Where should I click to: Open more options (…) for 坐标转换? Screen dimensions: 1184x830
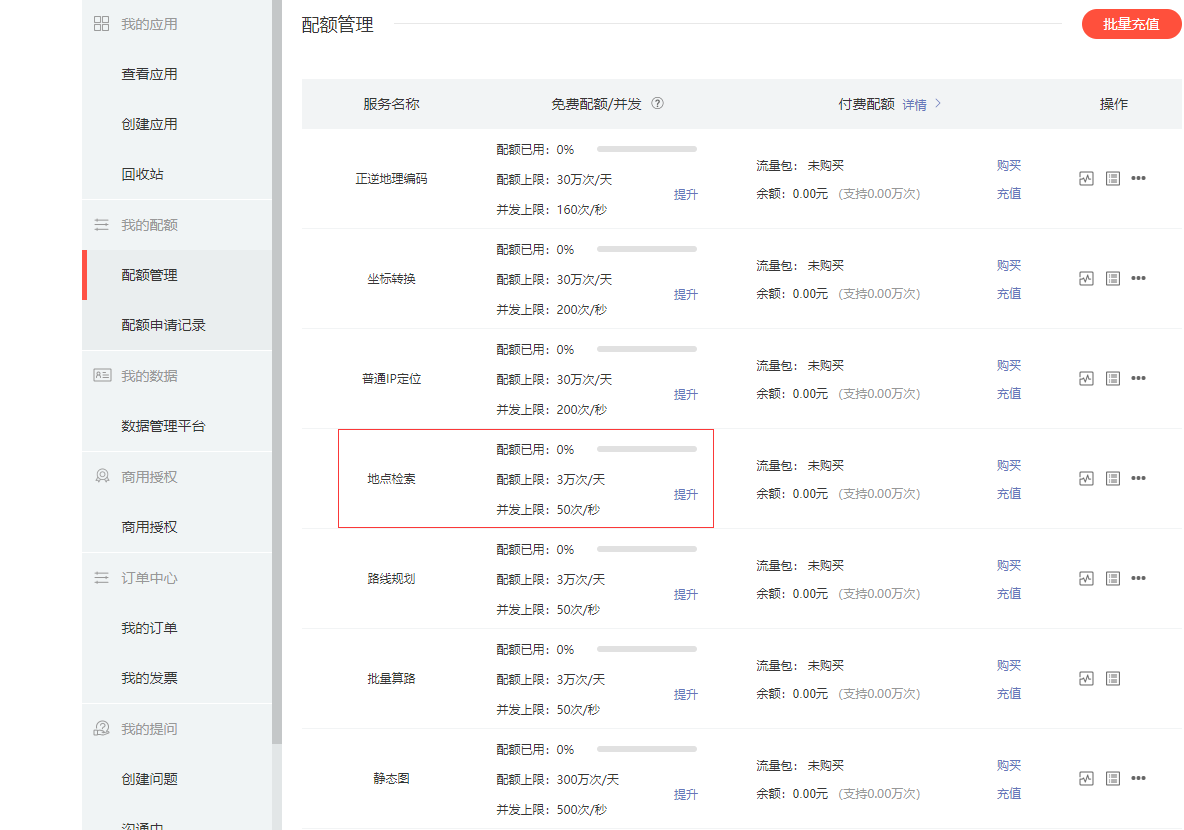[1139, 278]
